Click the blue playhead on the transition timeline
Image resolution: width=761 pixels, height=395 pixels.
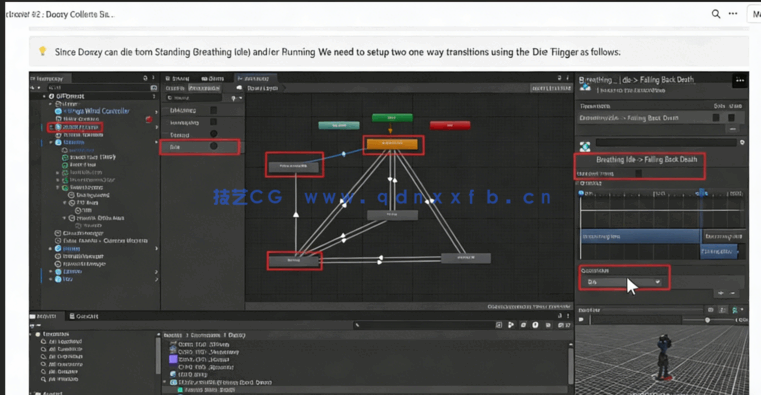[701, 193]
